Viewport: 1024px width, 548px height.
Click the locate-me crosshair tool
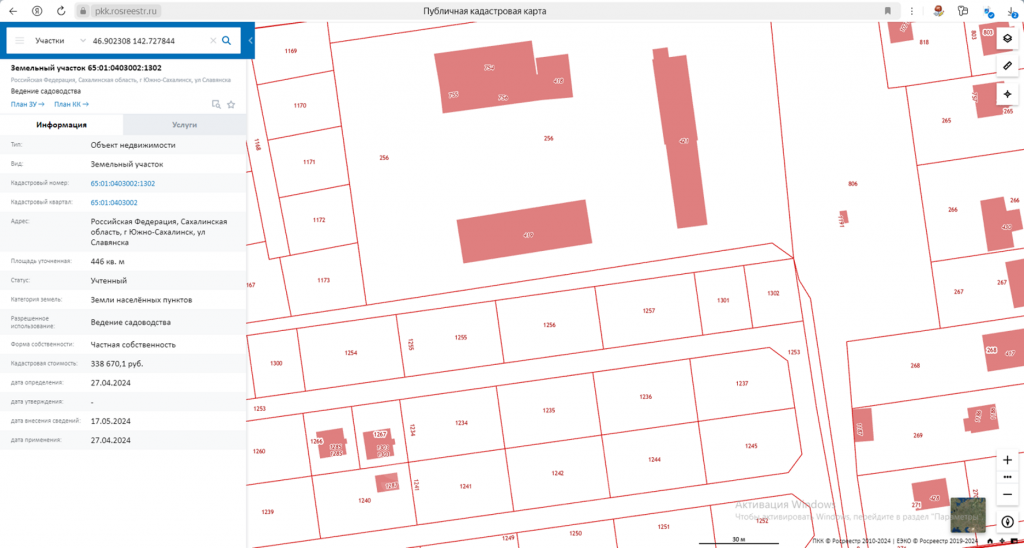click(1007, 94)
